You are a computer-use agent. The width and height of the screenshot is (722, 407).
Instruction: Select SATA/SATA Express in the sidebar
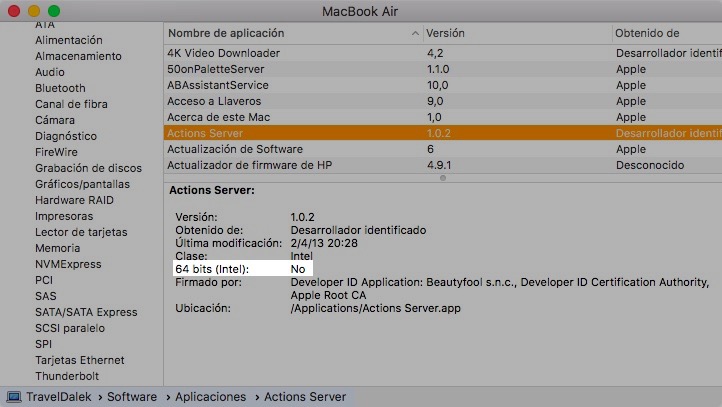point(86,312)
